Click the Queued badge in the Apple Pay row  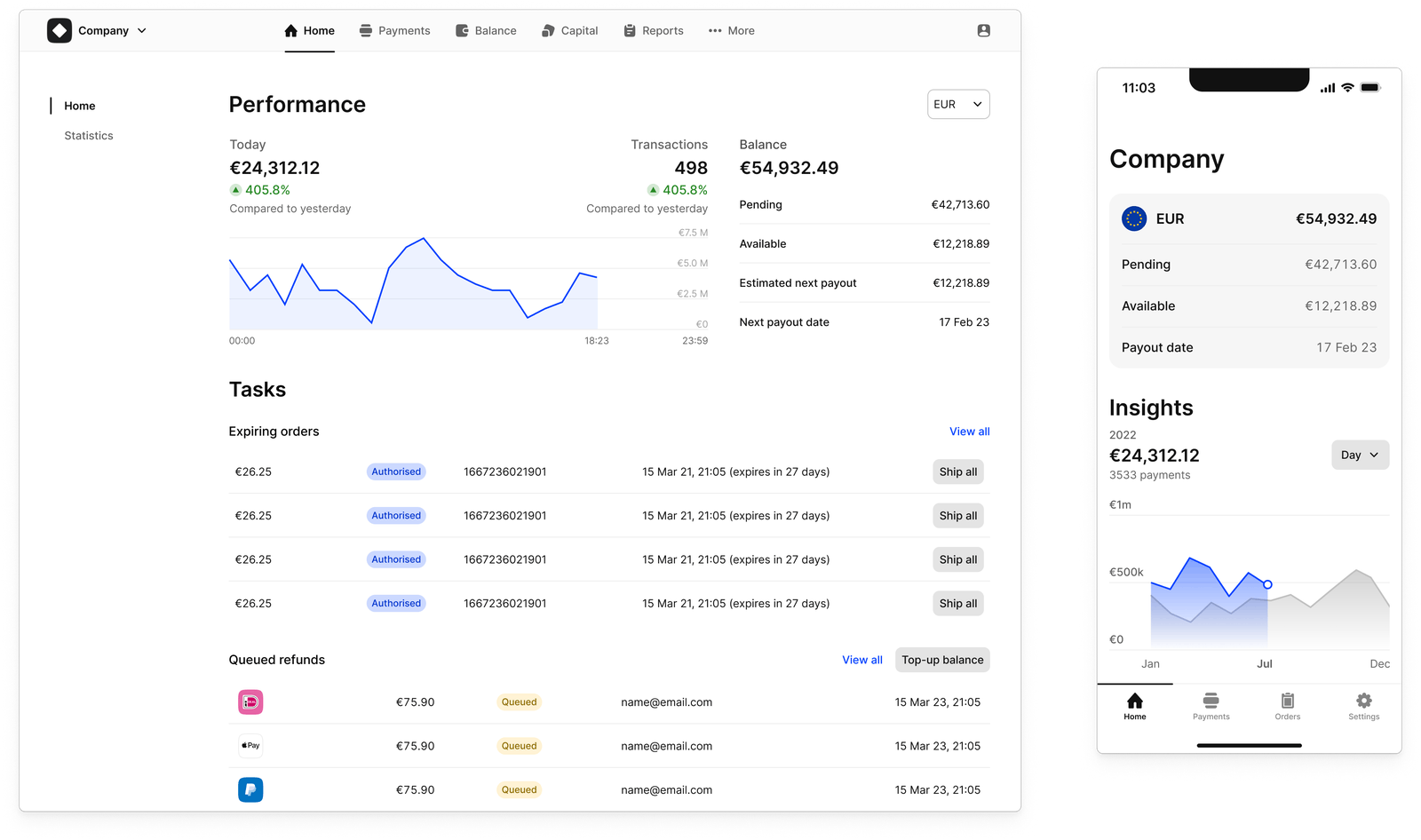pyautogui.click(x=519, y=746)
